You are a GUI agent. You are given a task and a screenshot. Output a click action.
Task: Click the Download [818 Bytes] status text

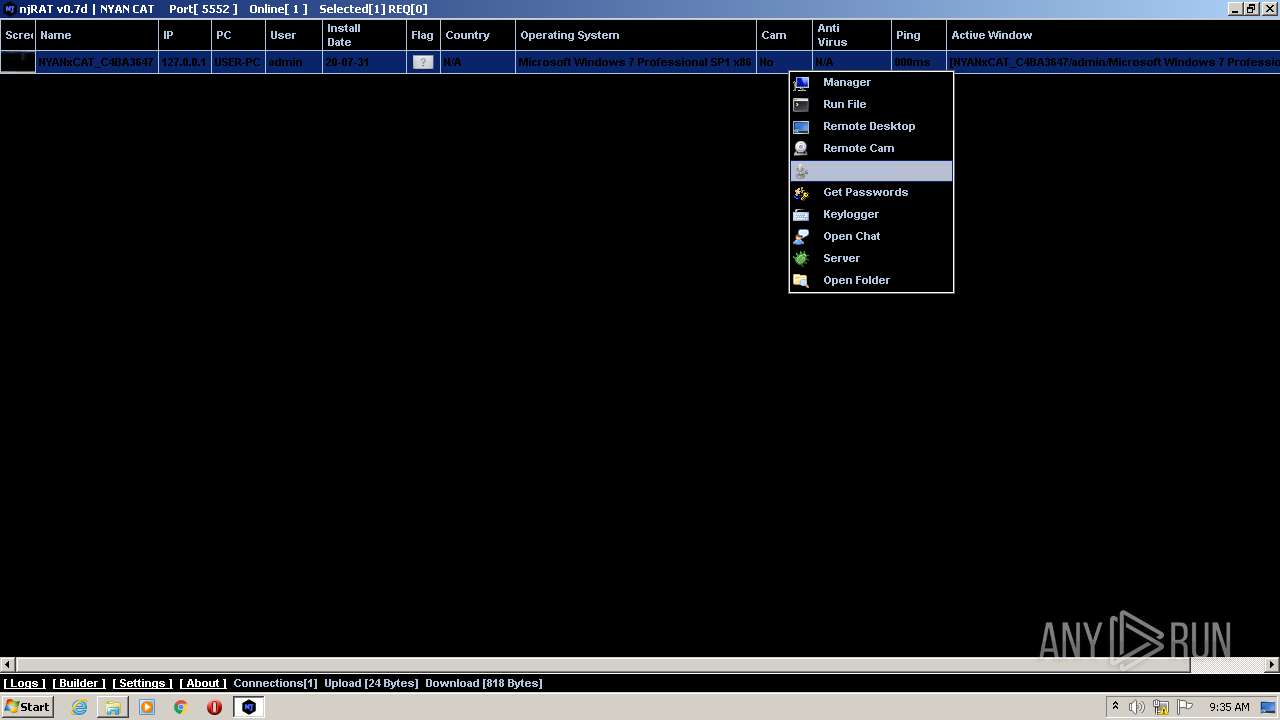click(x=484, y=683)
